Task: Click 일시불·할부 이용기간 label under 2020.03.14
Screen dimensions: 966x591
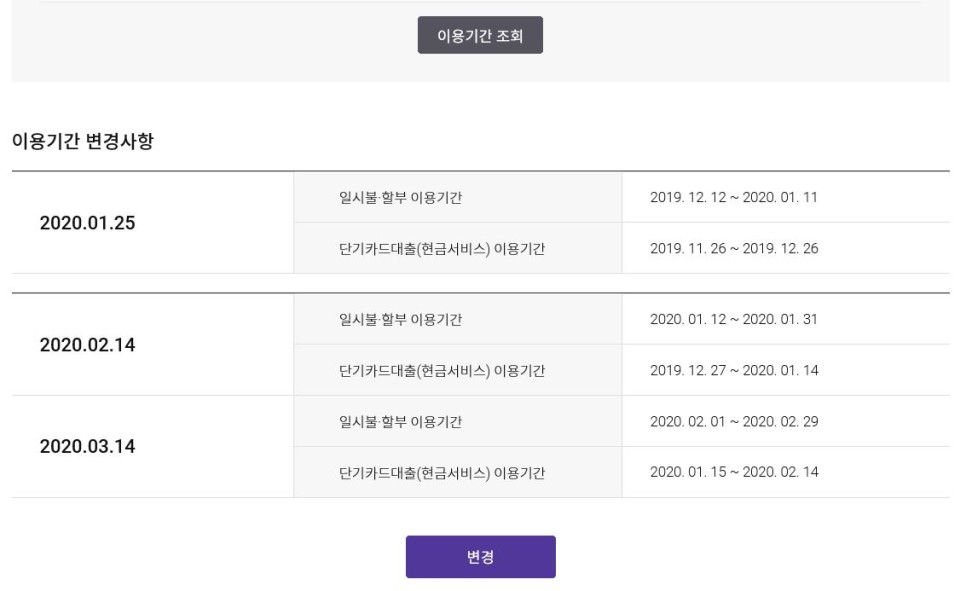Action: tap(400, 422)
